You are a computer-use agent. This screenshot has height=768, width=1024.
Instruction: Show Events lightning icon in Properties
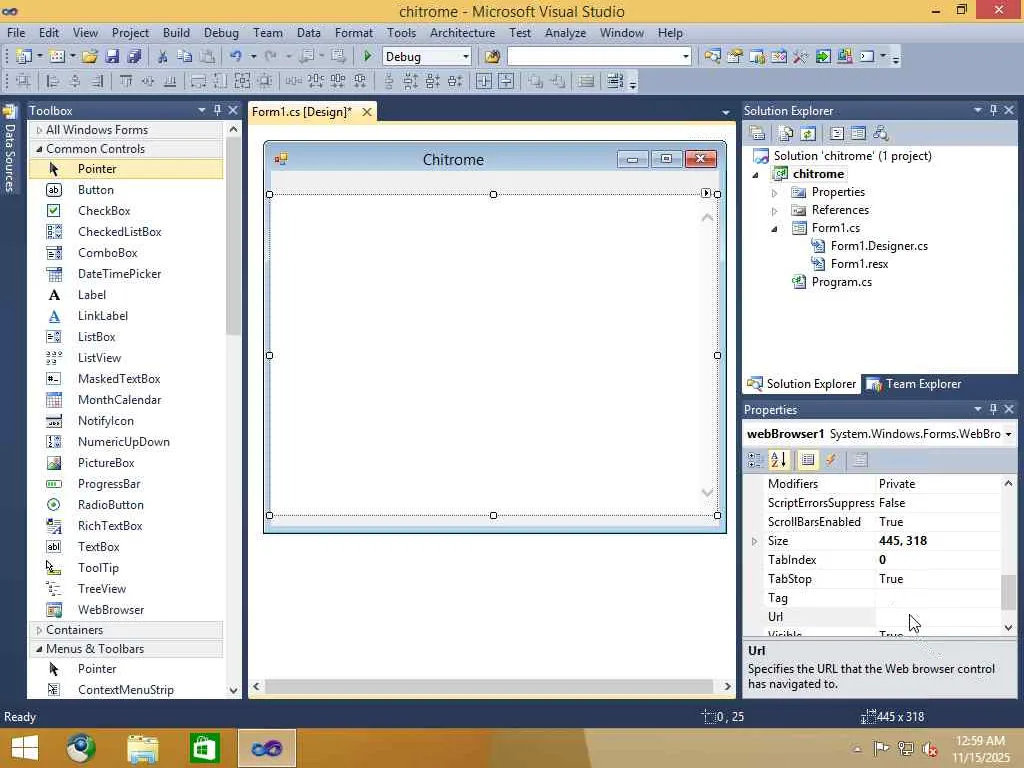pyautogui.click(x=831, y=460)
